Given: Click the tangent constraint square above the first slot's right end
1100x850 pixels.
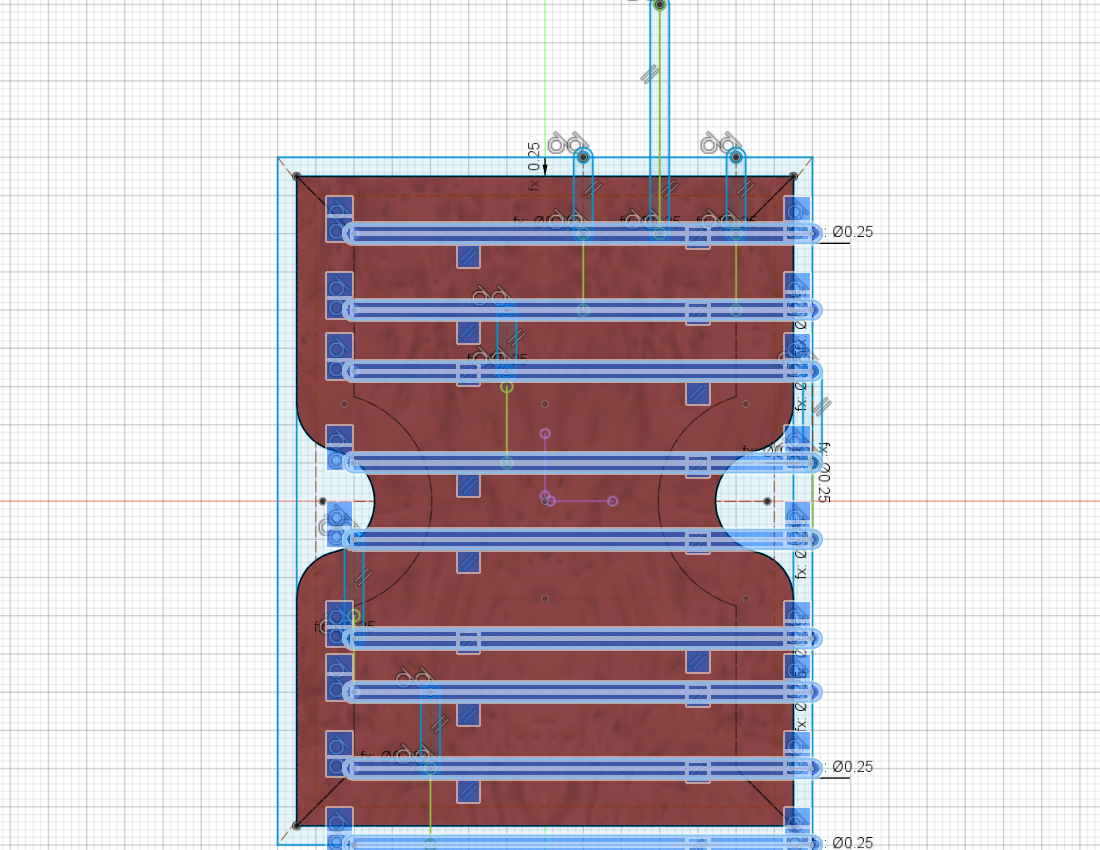Looking at the screenshot, I should coord(797,208).
